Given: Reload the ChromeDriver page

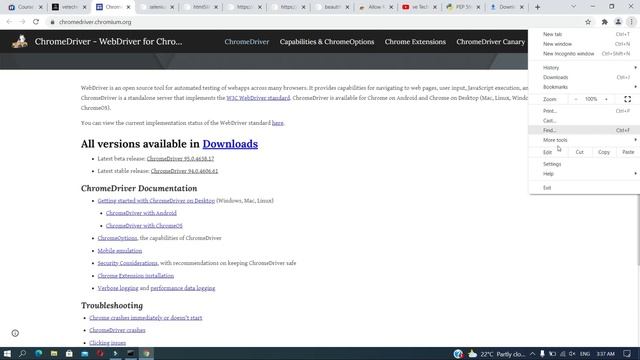Looking at the screenshot, I should tap(36, 22).
